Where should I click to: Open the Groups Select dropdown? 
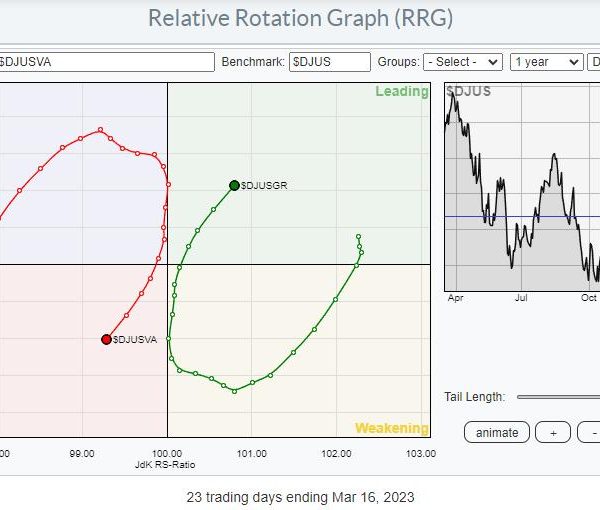pos(463,62)
